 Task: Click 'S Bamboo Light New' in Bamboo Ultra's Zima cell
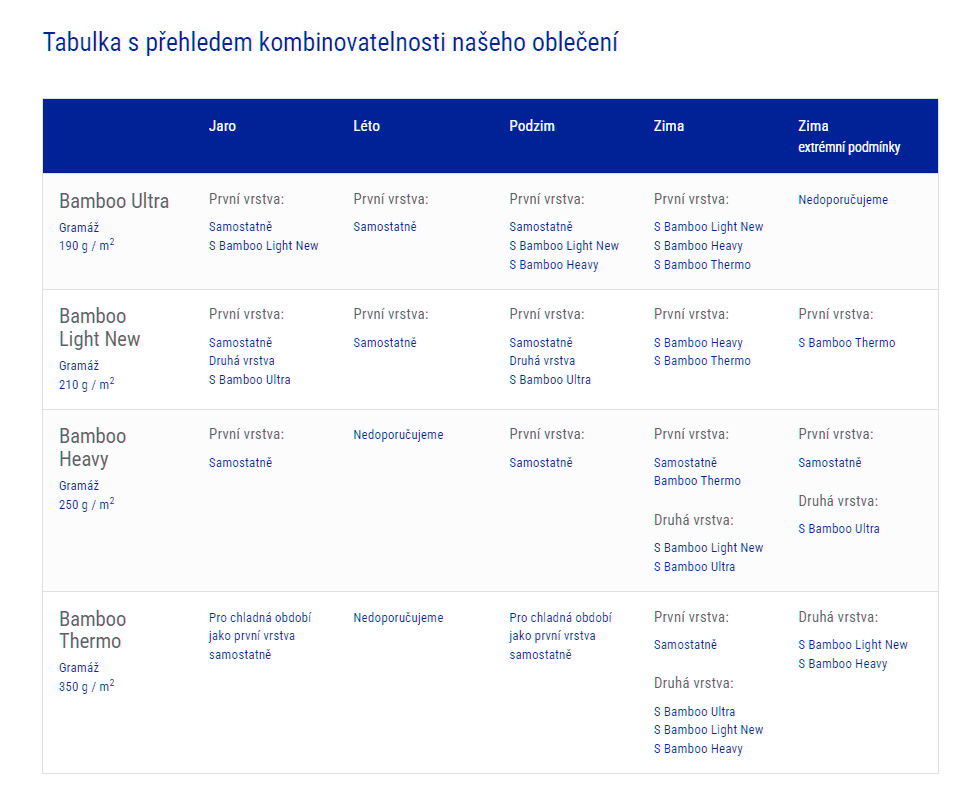[709, 227]
